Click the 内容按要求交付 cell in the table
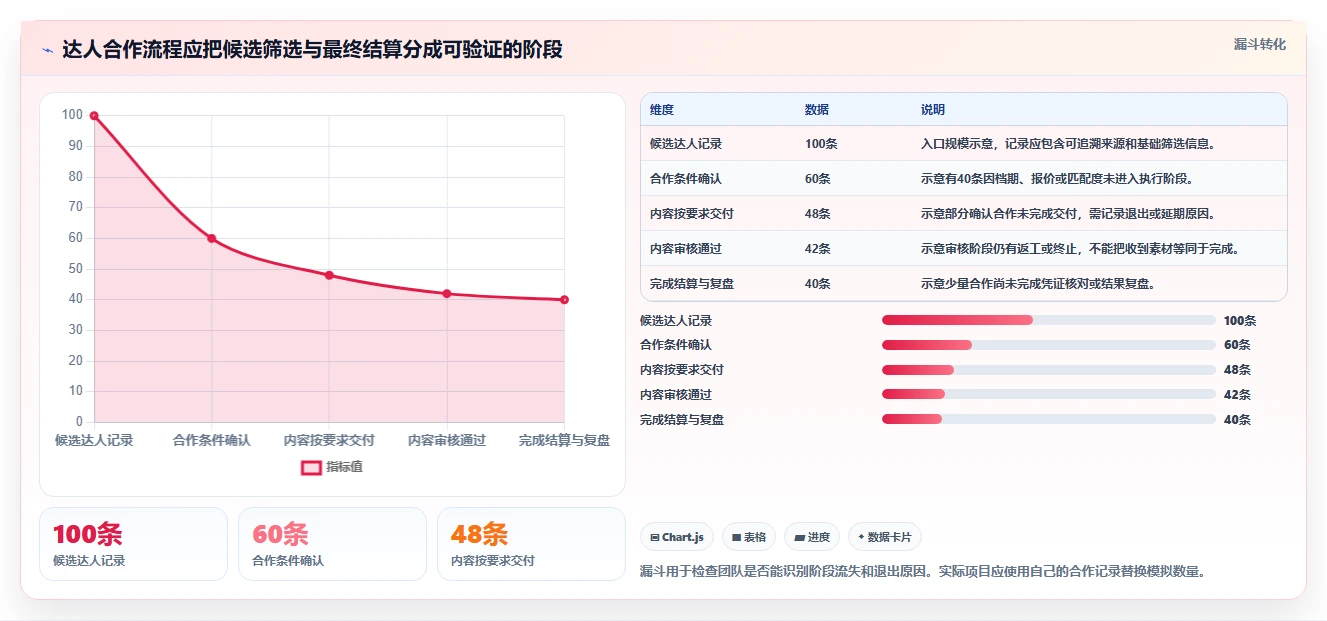 pyautogui.click(x=692, y=214)
